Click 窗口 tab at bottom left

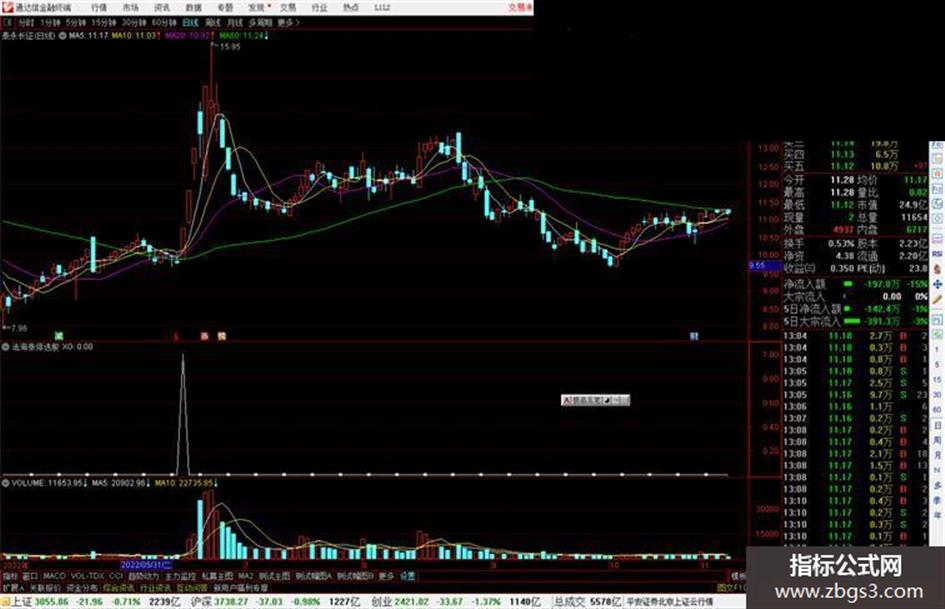coord(30,576)
